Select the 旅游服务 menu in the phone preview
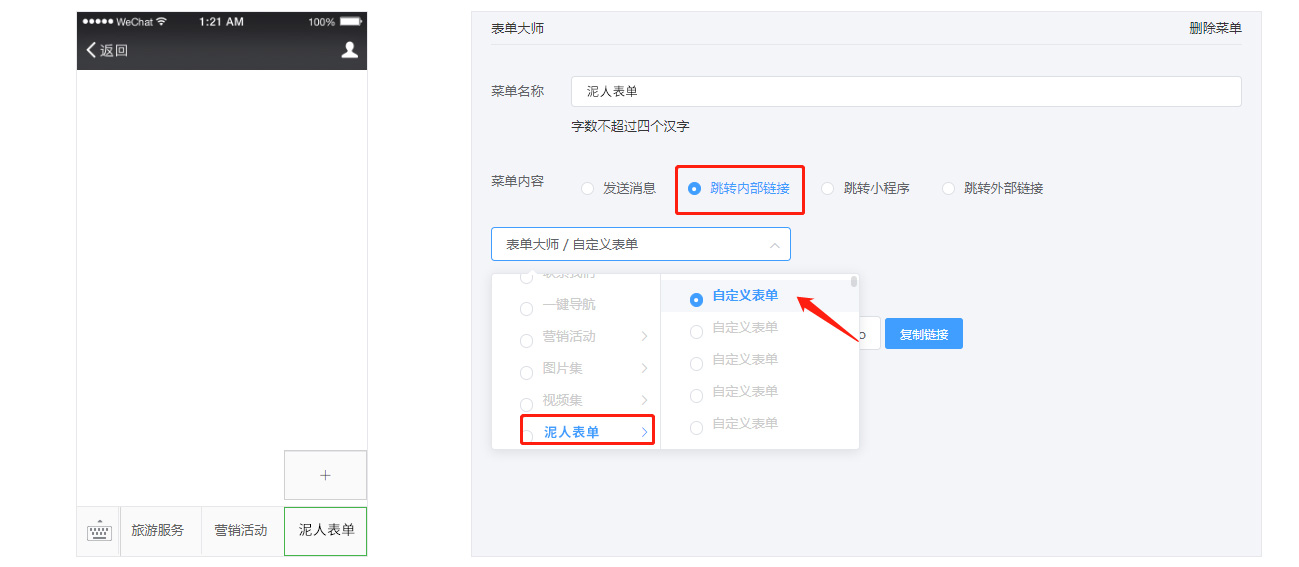1299x567 pixels. pyautogui.click(x=158, y=531)
